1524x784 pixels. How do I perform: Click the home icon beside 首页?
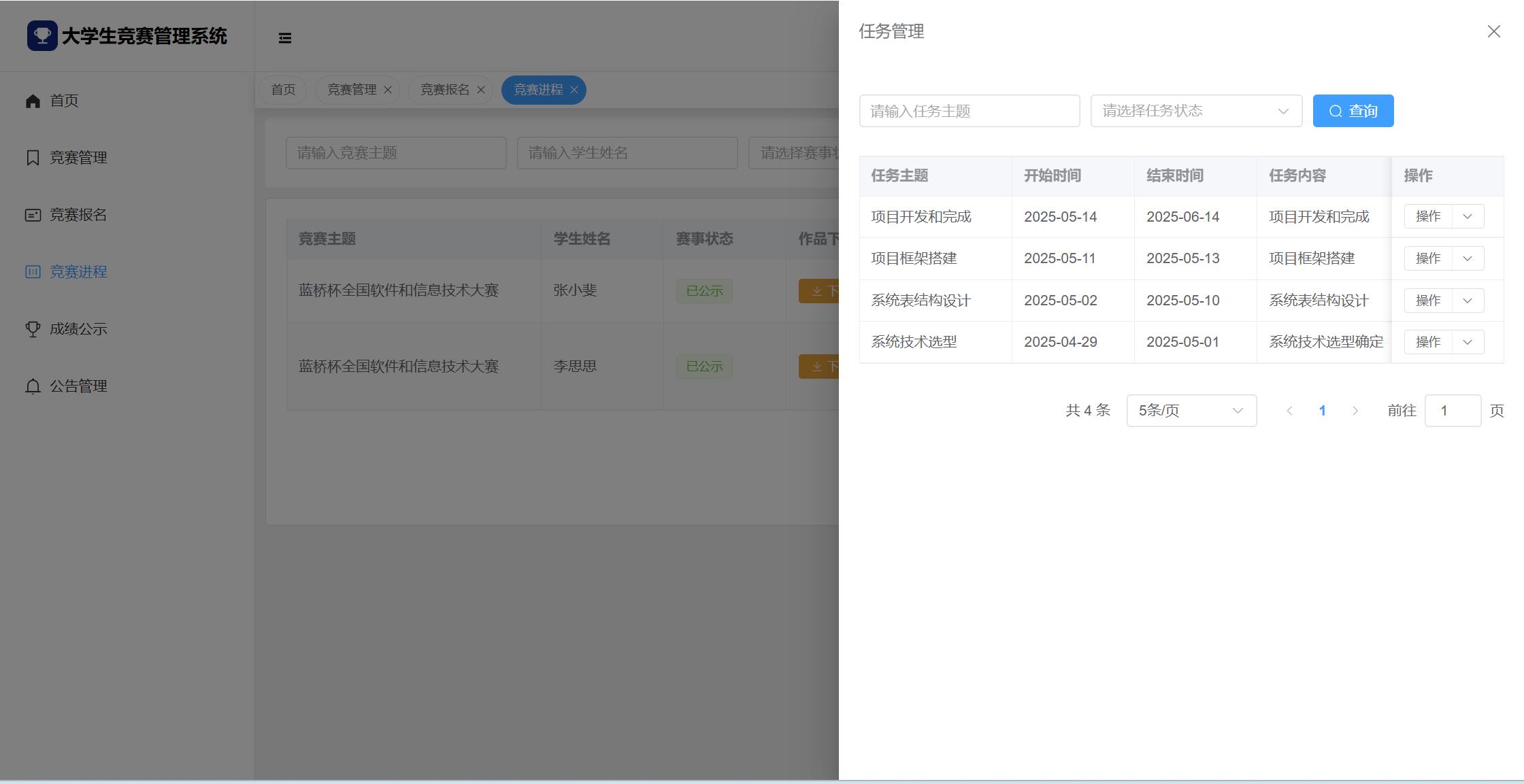pyautogui.click(x=33, y=101)
